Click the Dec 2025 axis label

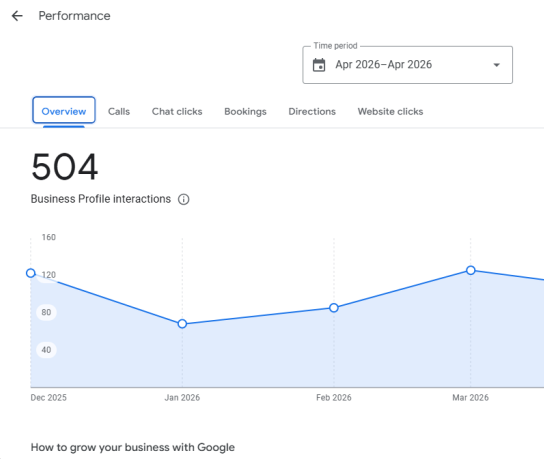click(x=49, y=398)
